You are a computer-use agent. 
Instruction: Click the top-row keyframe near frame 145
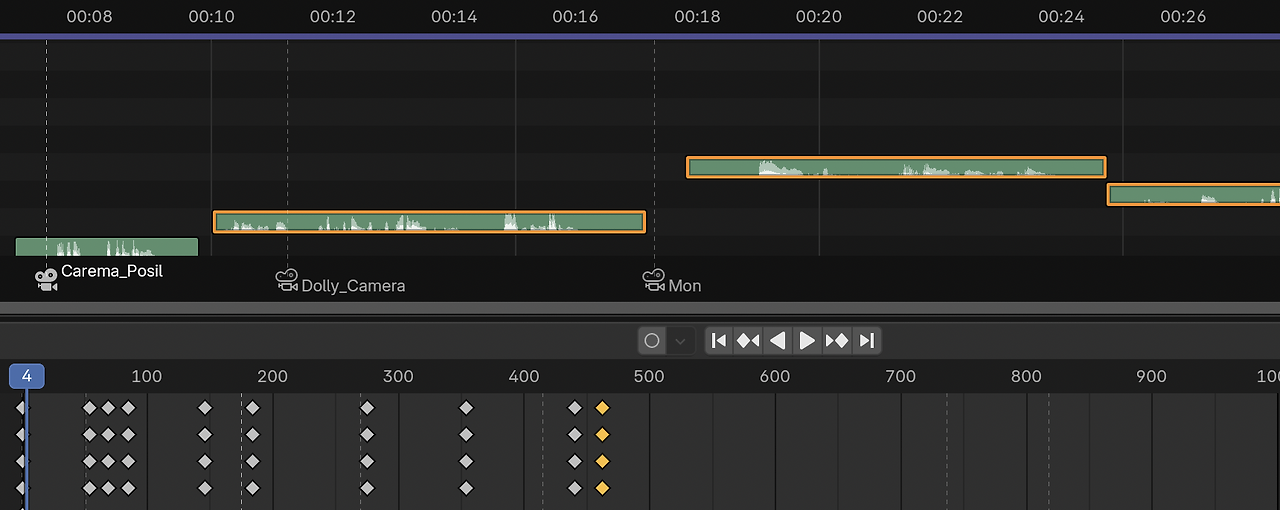pyautogui.click(x=205, y=408)
